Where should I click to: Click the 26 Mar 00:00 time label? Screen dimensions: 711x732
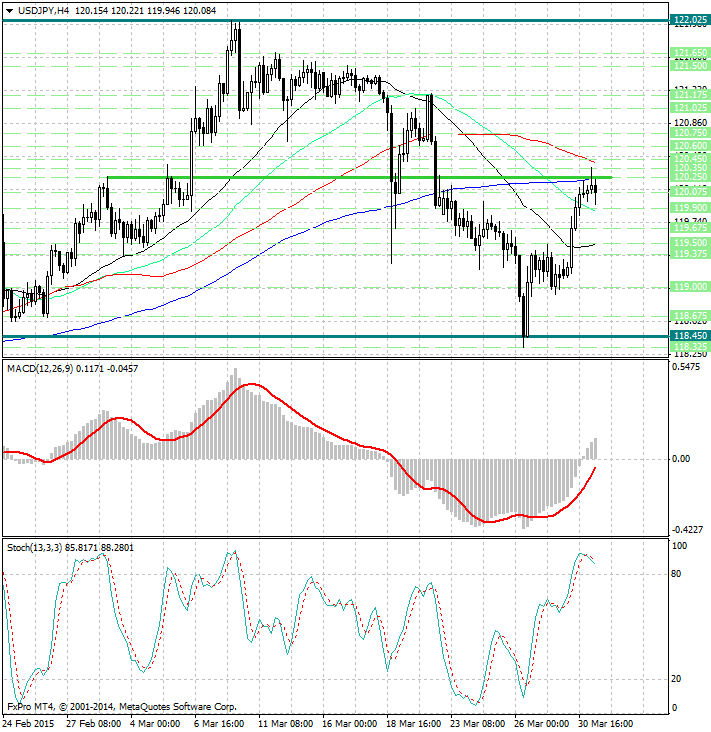pyautogui.click(x=542, y=724)
